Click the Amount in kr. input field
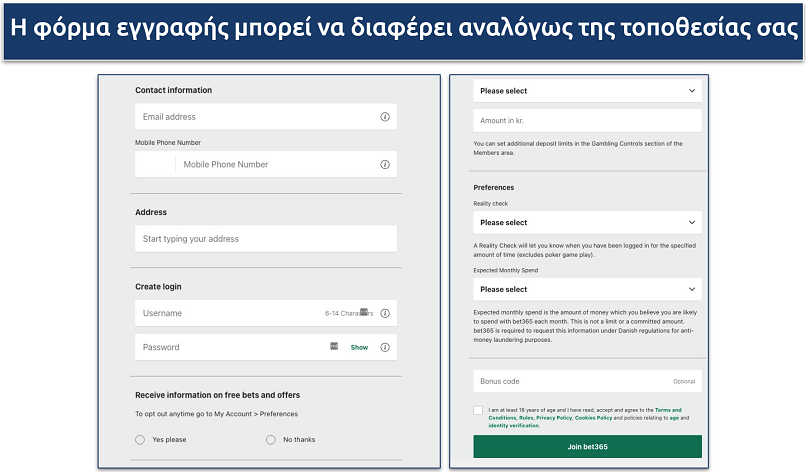The width and height of the screenshot is (806, 472). coord(587,120)
